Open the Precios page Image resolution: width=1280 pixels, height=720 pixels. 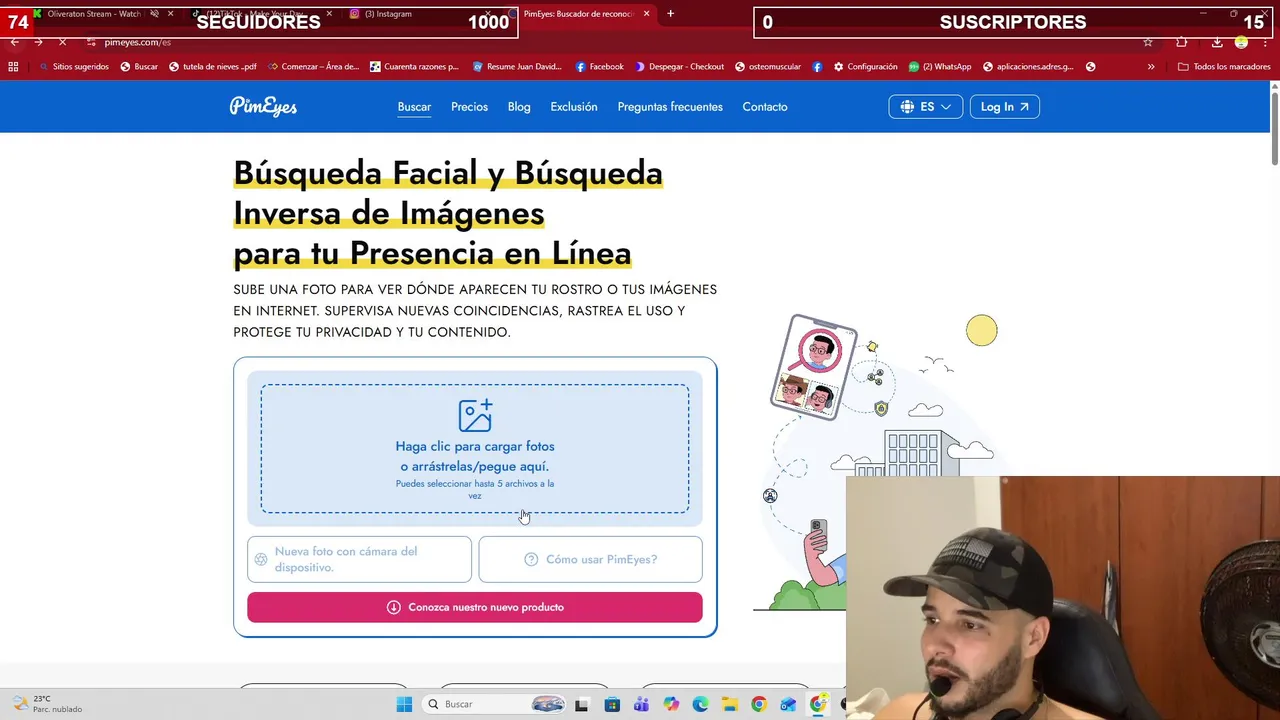point(469,107)
